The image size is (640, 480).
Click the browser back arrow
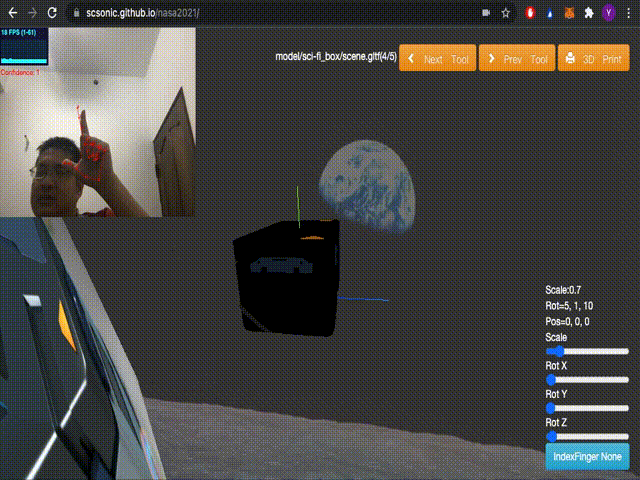click(x=11, y=13)
